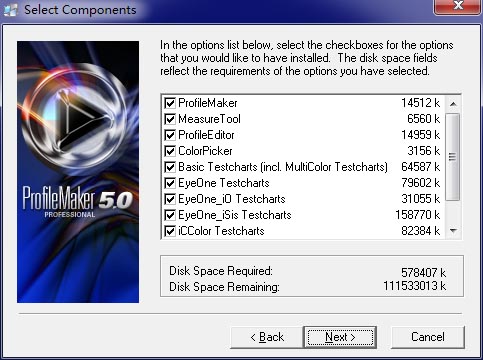Select the 'MeasureTool' list label

[x=209, y=119]
